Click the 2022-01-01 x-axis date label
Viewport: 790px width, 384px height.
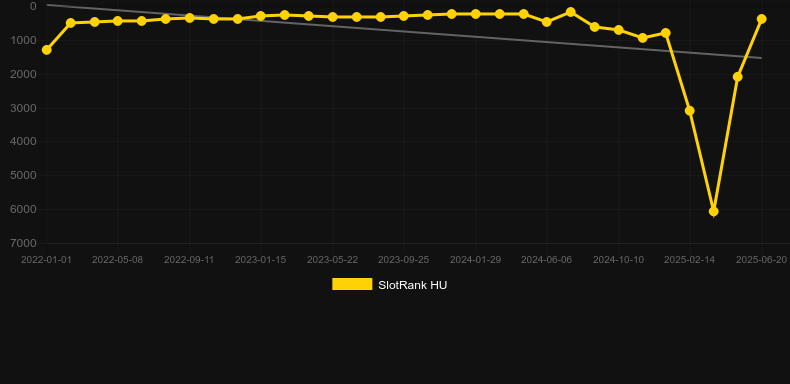(x=46, y=260)
